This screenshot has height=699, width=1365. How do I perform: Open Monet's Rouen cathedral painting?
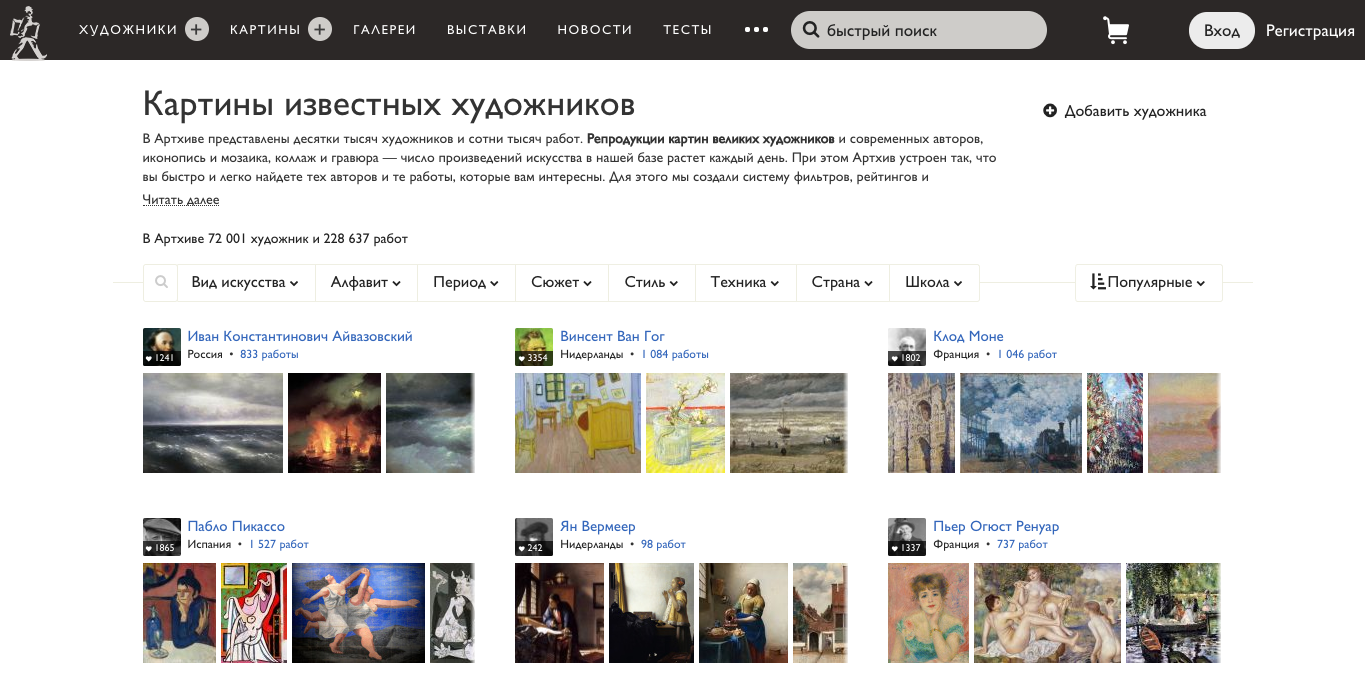pos(921,423)
